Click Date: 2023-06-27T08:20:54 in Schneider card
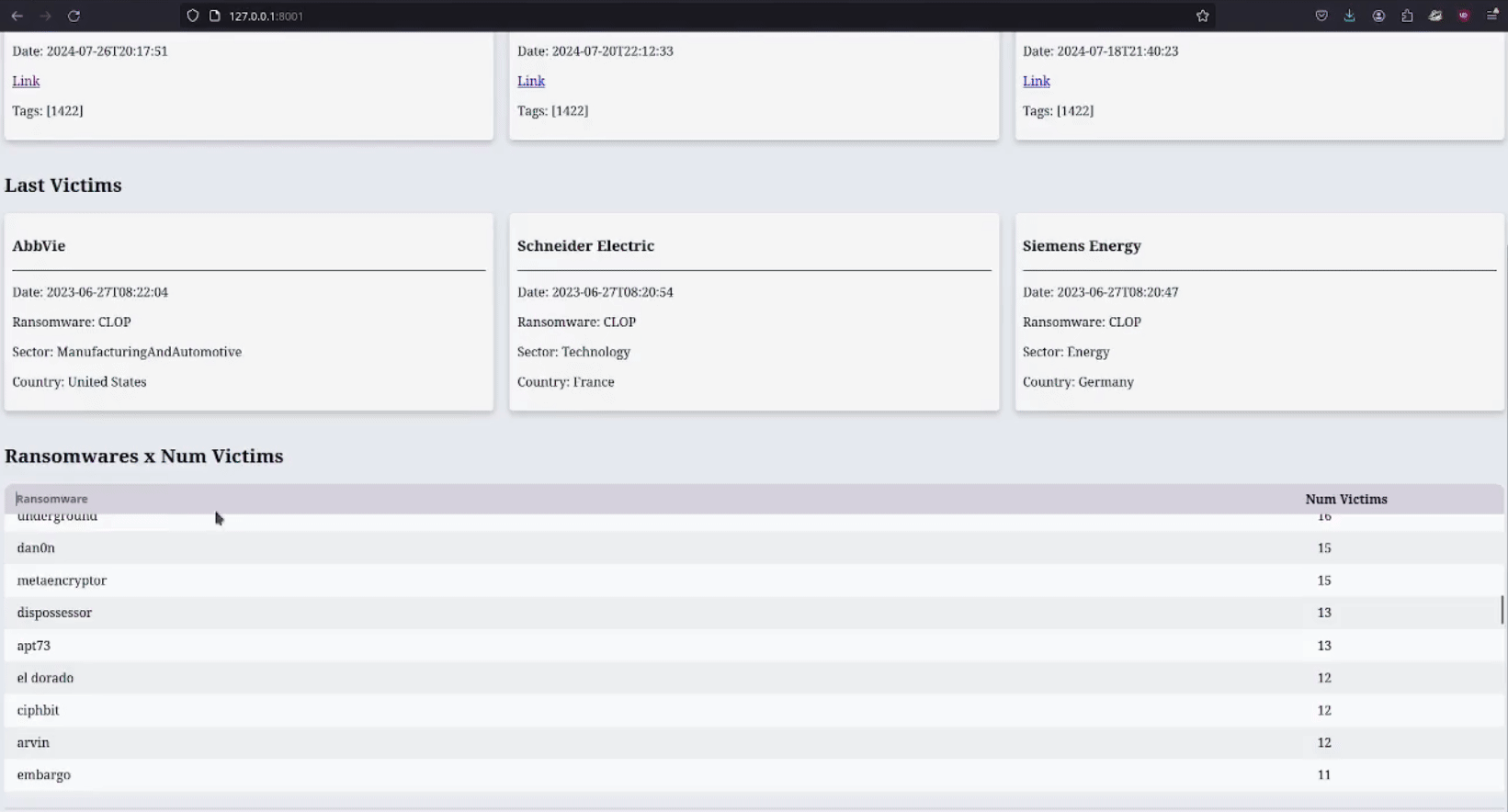This screenshot has width=1508, height=812. point(595,292)
